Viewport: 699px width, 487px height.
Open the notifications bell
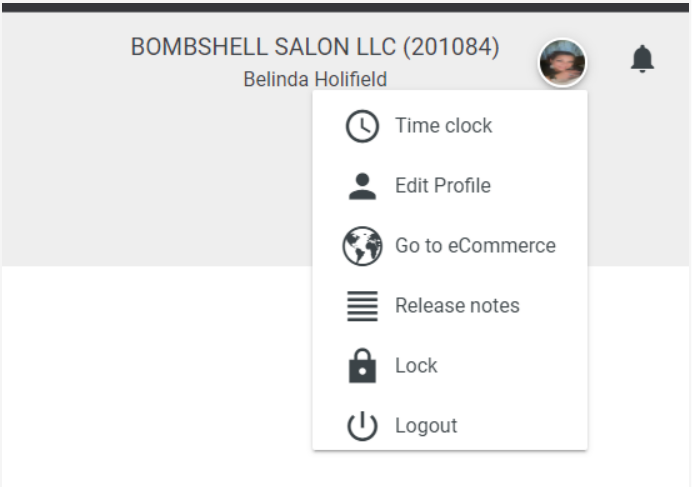642,60
